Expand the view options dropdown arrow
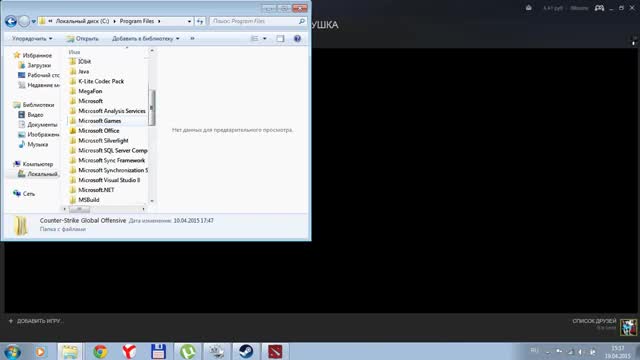The height and width of the screenshot is (360, 640). click(264, 38)
